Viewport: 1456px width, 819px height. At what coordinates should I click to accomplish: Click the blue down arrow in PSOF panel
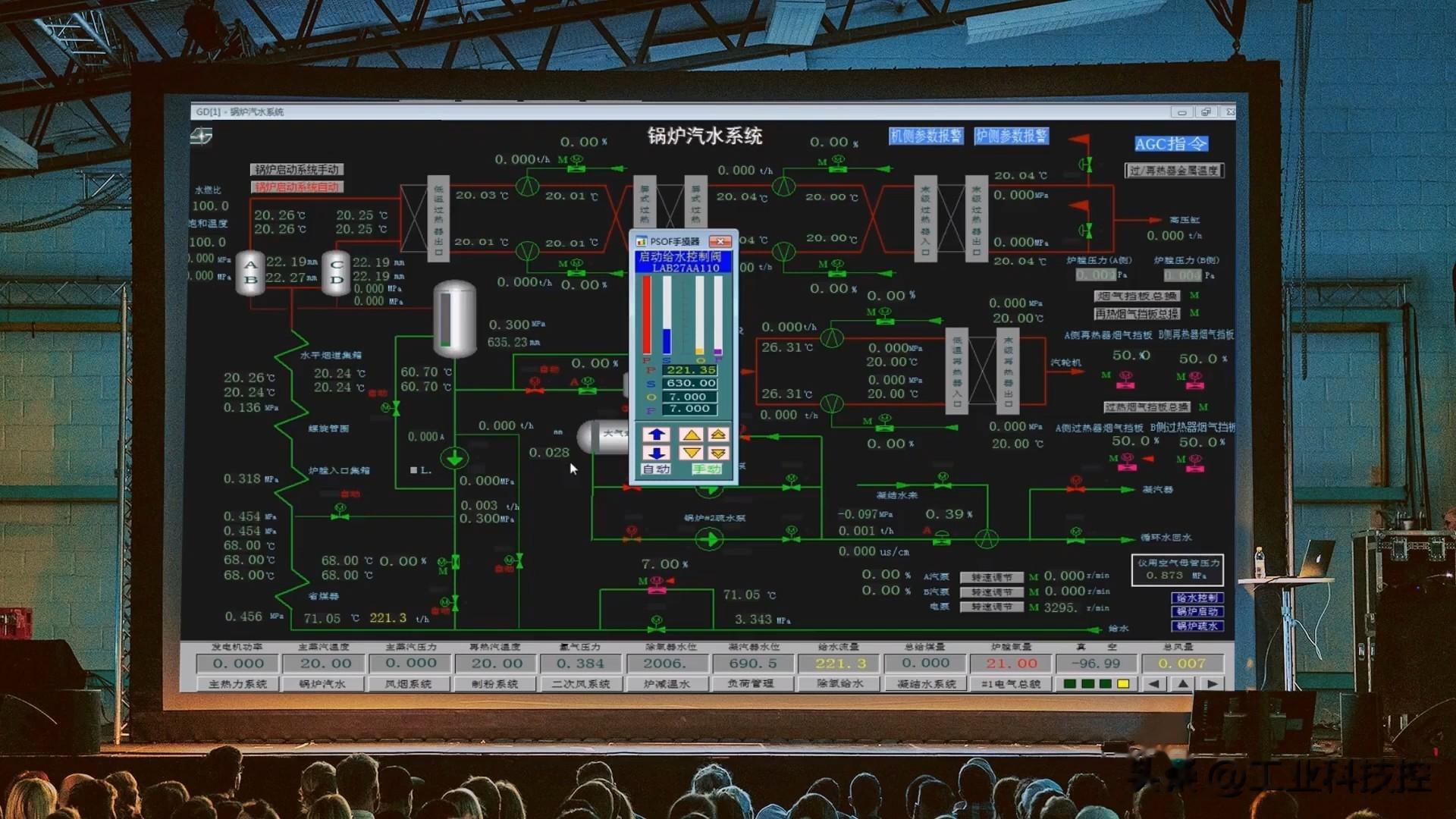pos(657,453)
